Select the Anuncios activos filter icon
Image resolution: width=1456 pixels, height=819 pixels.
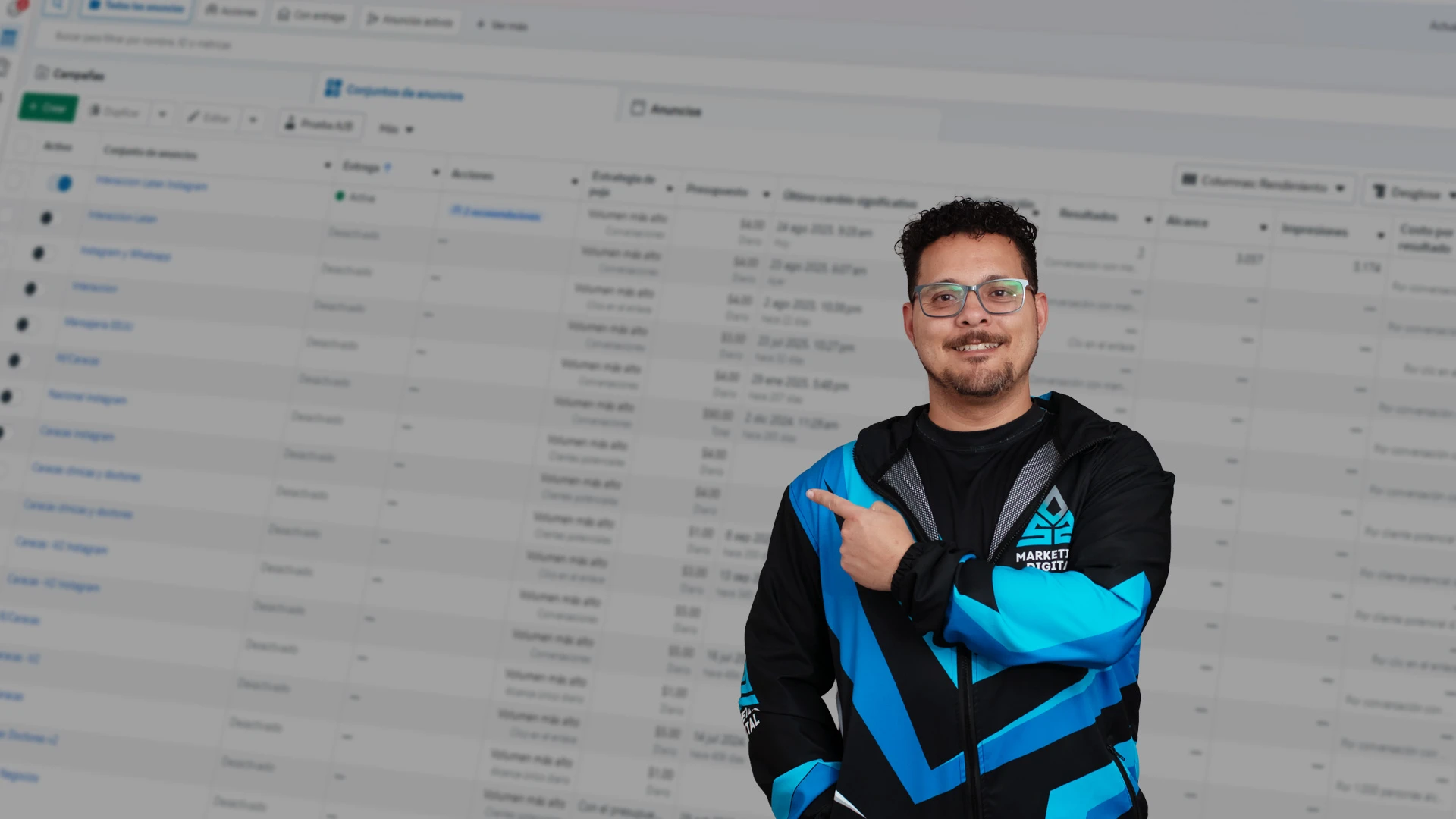pyautogui.click(x=372, y=19)
